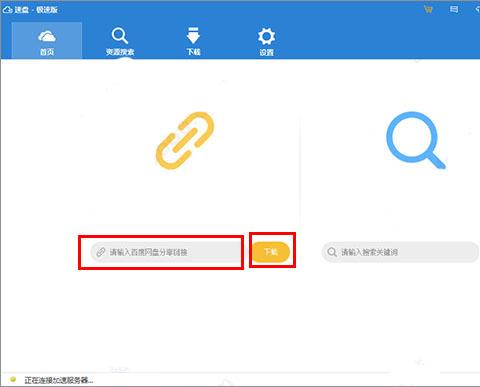The height and width of the screenshot is (387, 480).
Task: Switch to the 资源搜索 resource search tab
Action: [x=120, y=41]
